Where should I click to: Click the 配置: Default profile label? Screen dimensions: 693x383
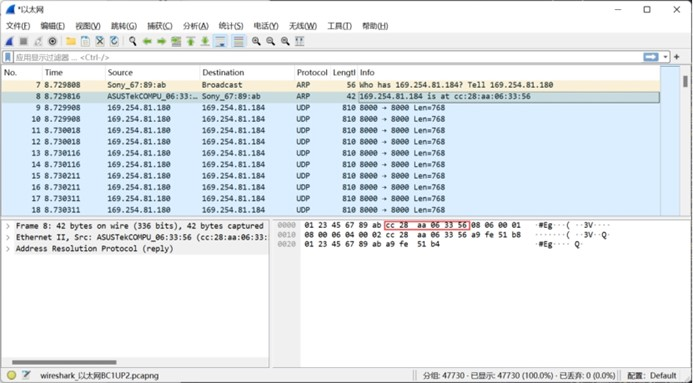tap(651, 375)
